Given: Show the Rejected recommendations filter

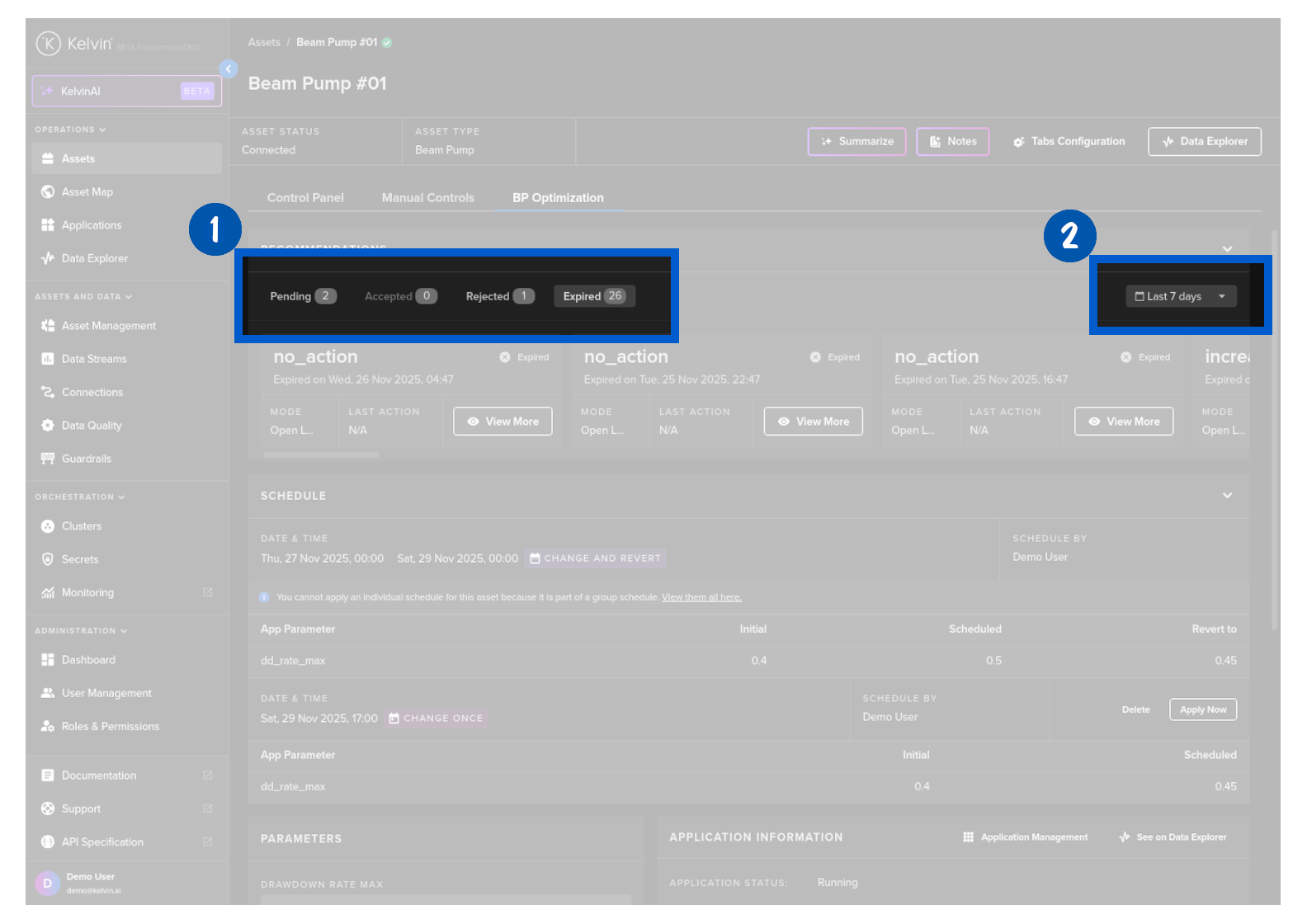Looking at the screenshot, I should [499, 296].
